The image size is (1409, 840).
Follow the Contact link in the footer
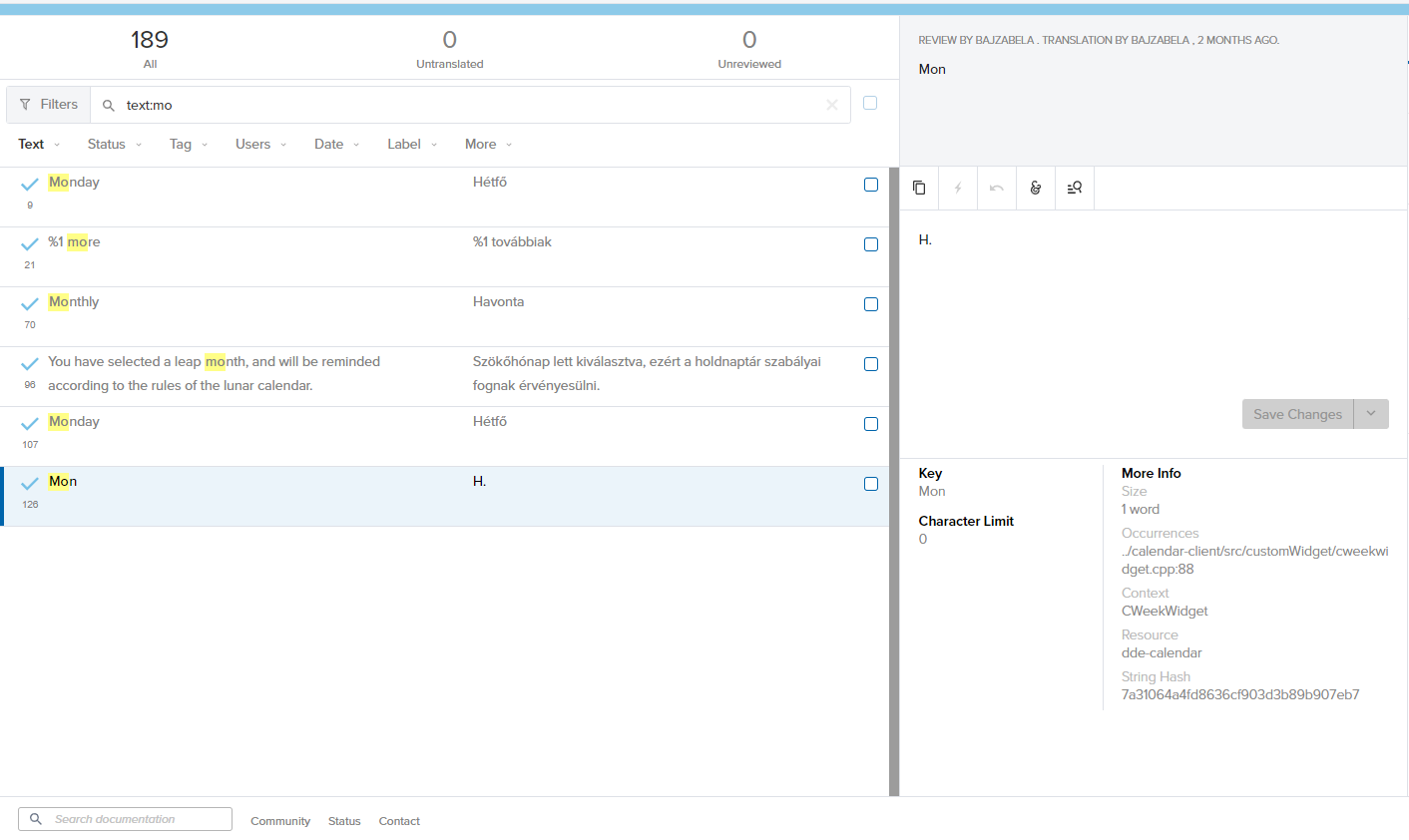(x=399, y=821)
